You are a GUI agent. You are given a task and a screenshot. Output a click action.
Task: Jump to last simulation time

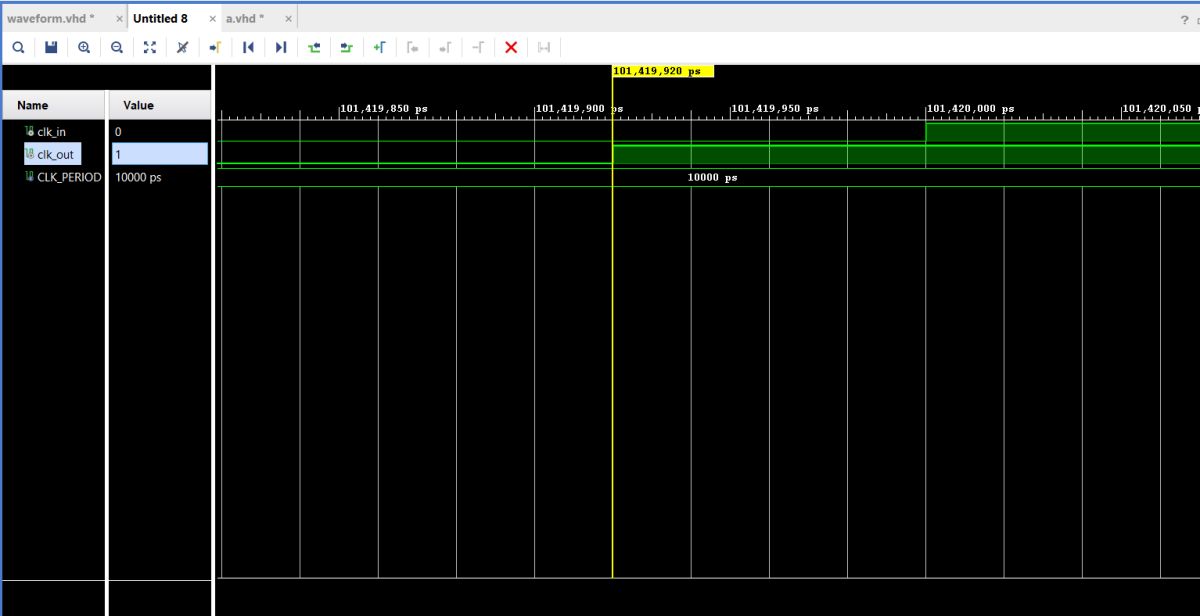point(281,47)
